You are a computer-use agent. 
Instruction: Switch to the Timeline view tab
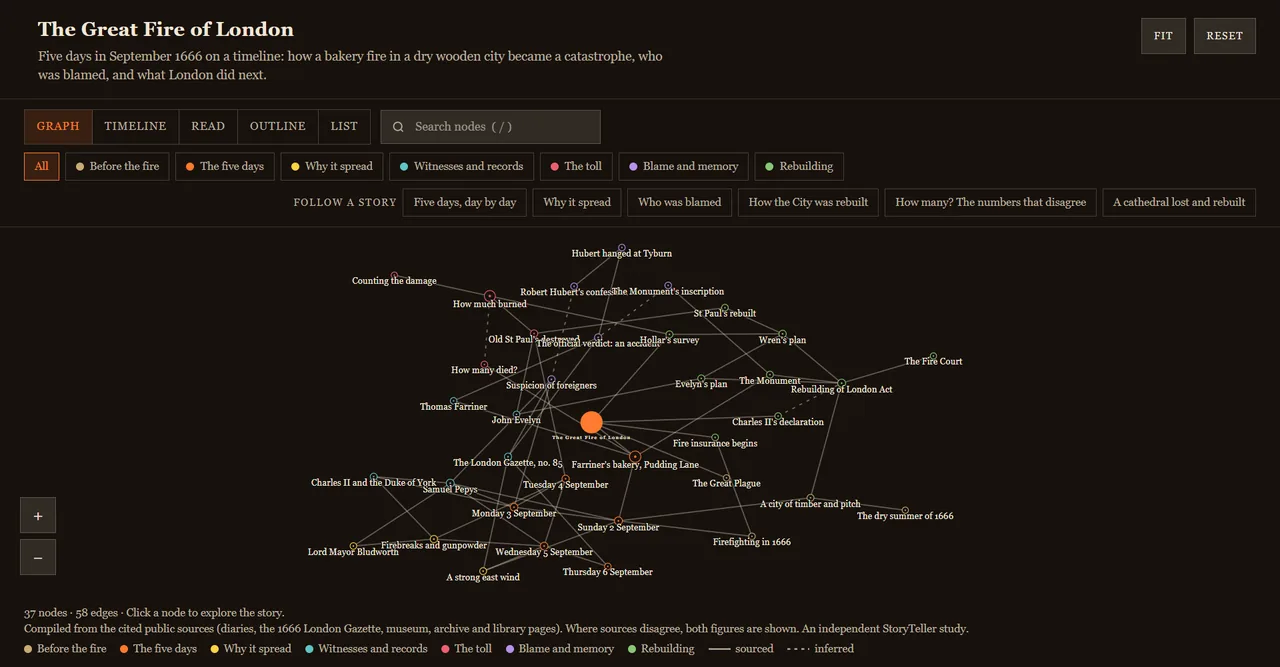click(x=135, y=127)
